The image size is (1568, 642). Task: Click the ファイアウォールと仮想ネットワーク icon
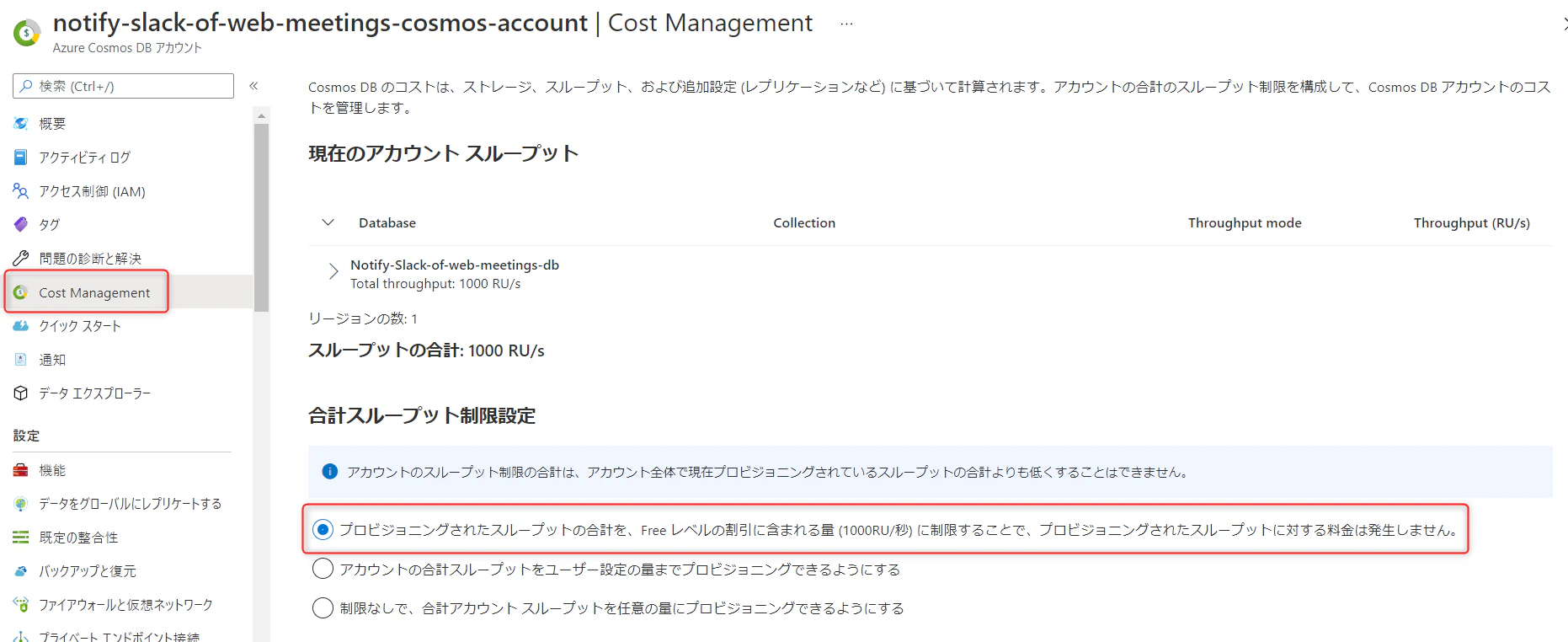(21, 605)
